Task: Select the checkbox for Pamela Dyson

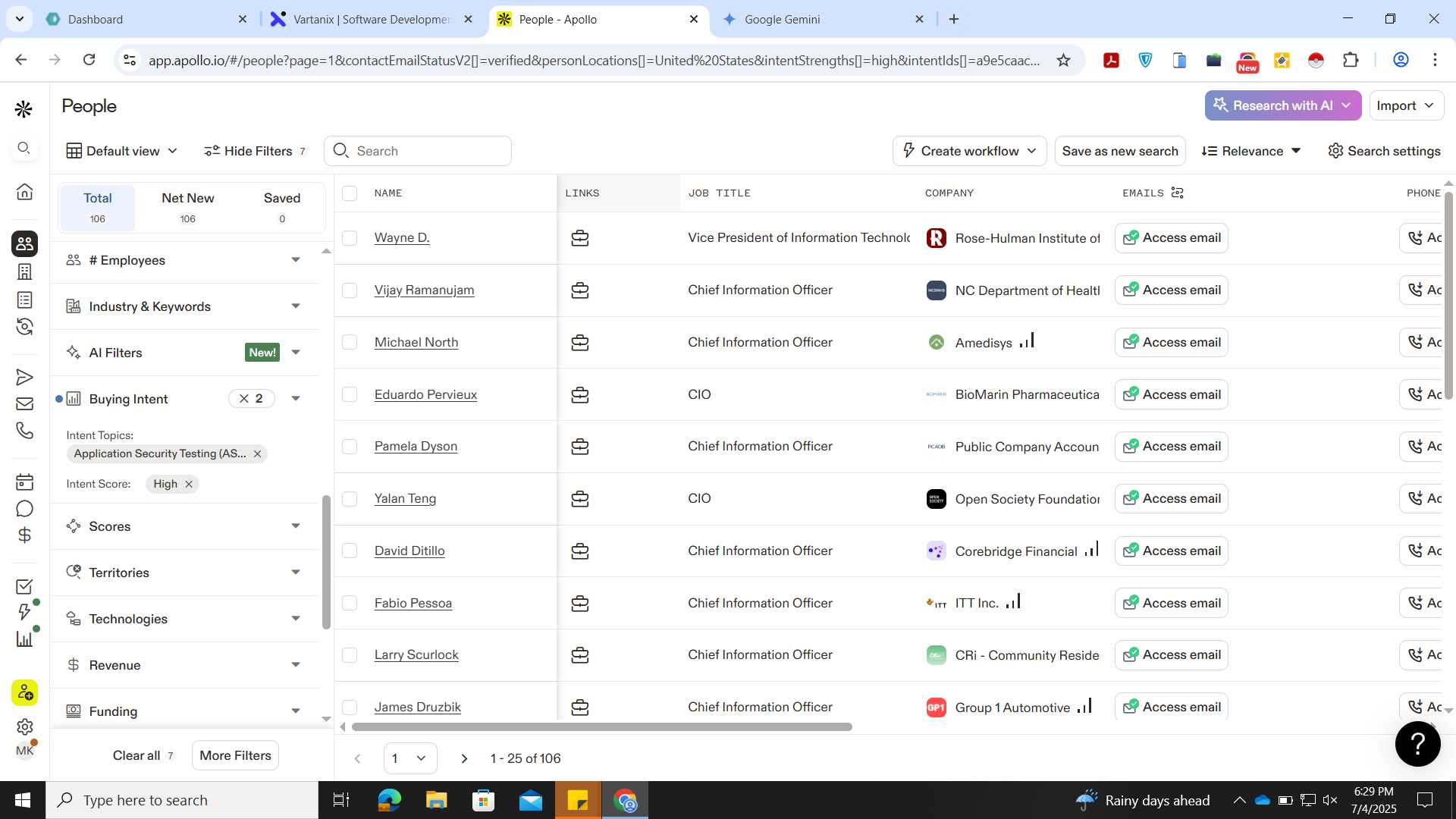Action: pos(350,447)
